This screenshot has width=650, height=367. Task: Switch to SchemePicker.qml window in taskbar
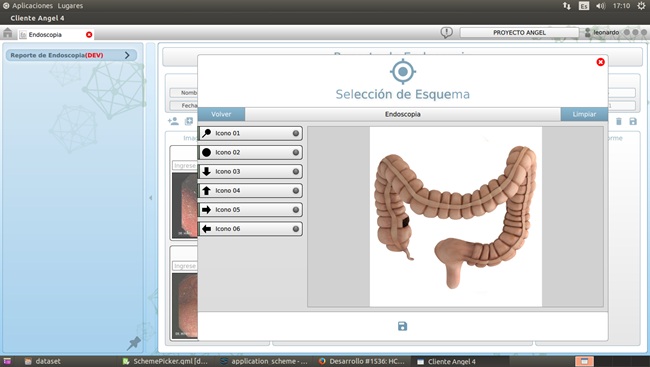pos(165,361)
